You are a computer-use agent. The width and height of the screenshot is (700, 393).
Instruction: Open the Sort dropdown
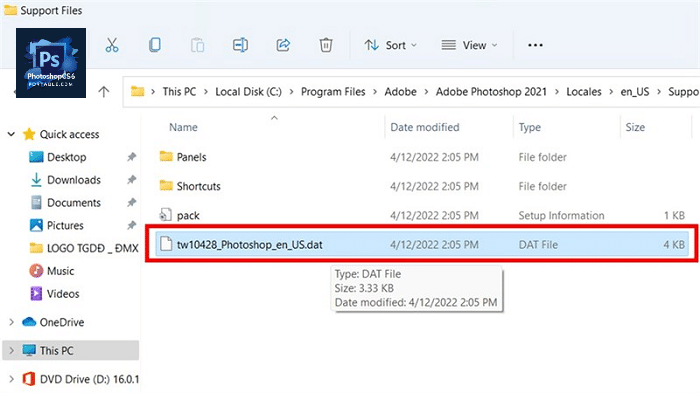coord(390,45)
